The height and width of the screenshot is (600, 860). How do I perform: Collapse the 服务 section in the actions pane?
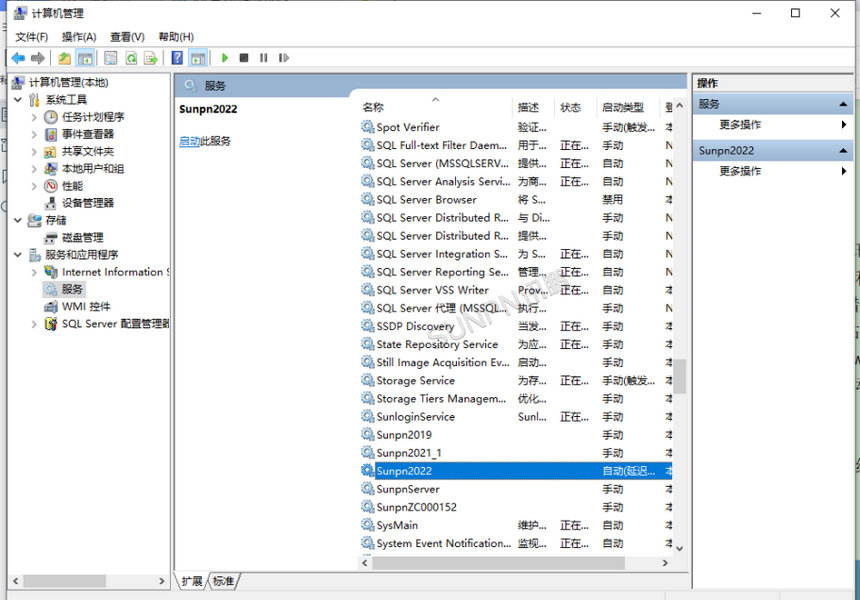tap(843, 104)
